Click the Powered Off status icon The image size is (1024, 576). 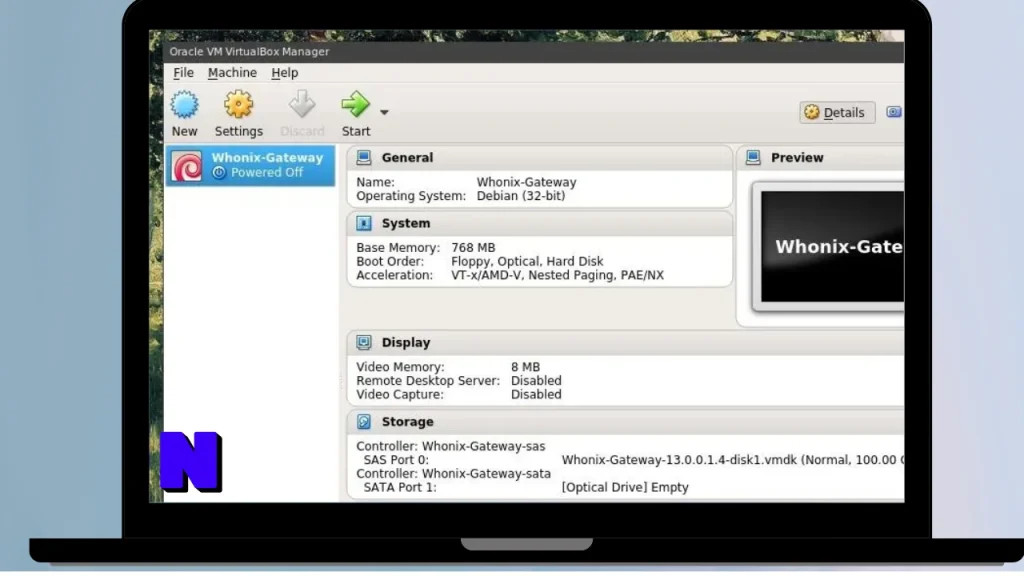219,172
